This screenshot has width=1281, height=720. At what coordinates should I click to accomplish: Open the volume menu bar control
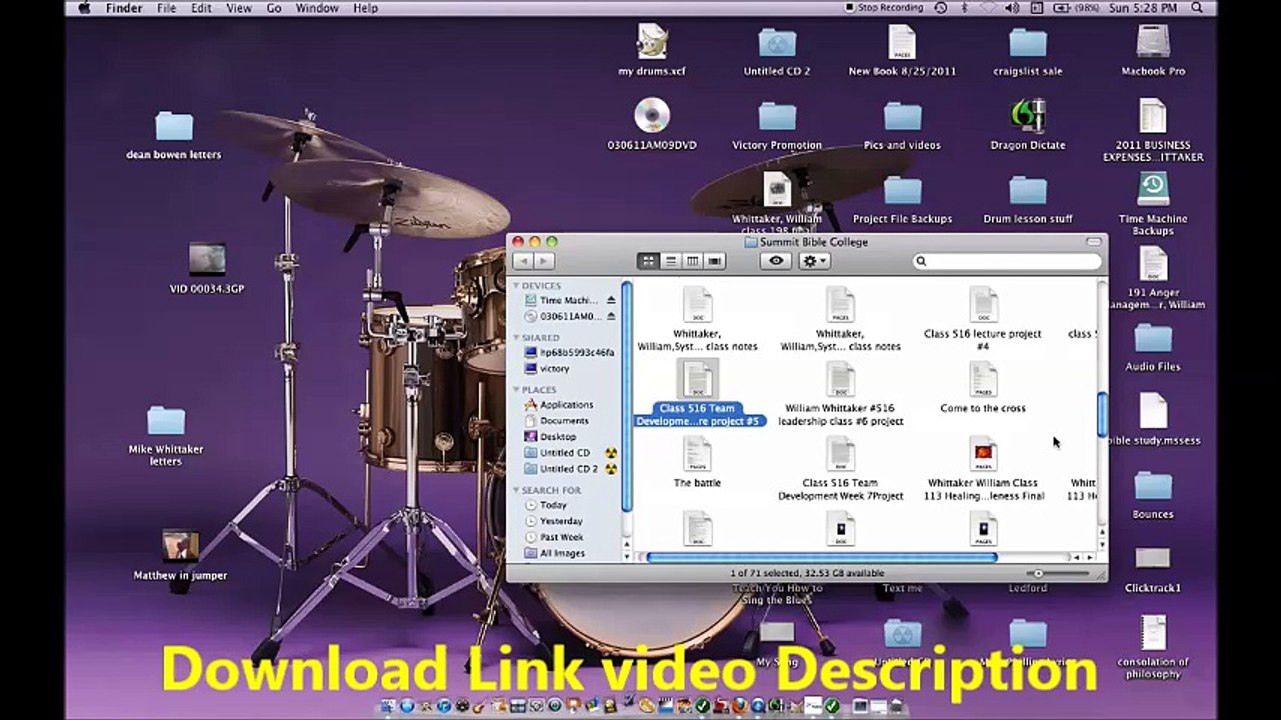(1012, 8)
